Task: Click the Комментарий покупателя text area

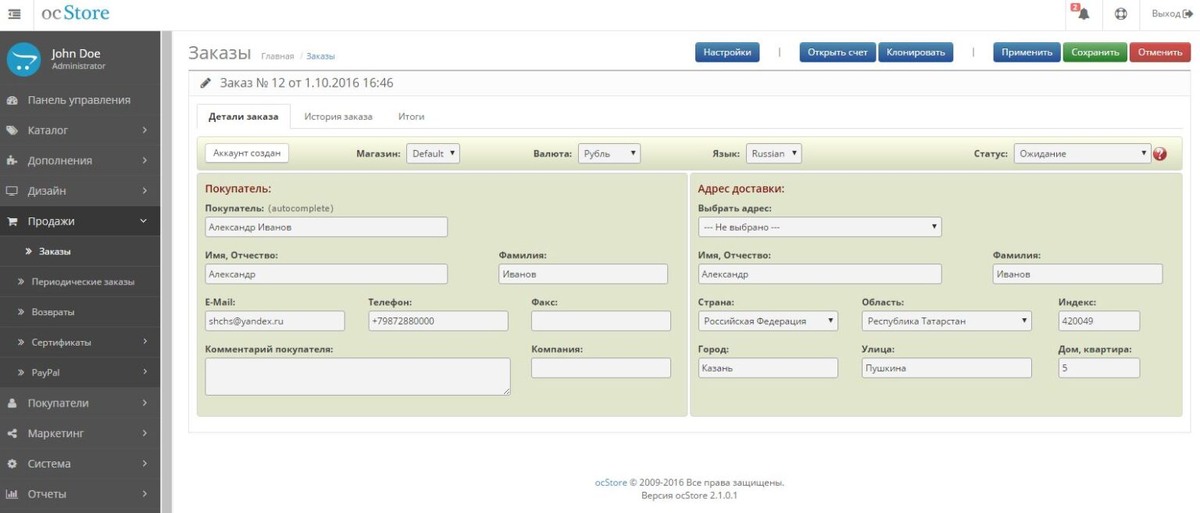Action: coord(358,377)
